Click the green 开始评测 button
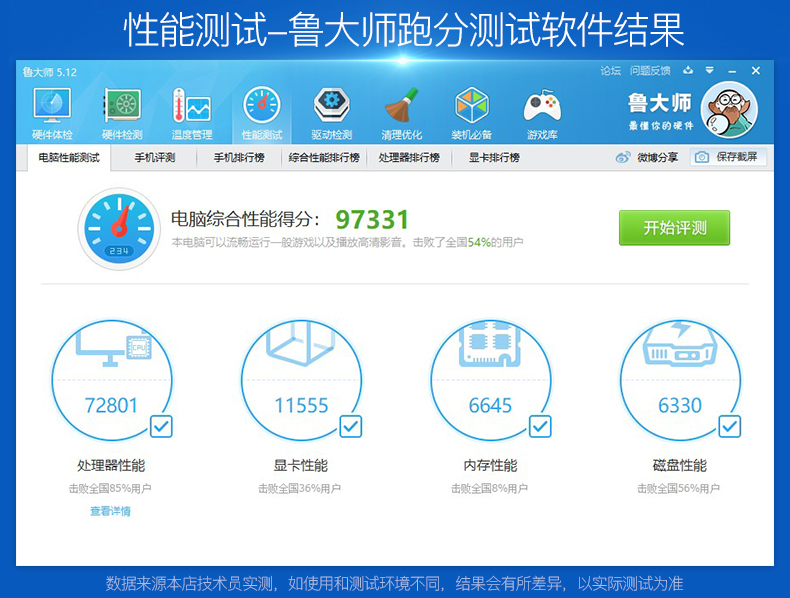The height and width of the screenshot is (598, 790). [674, 228]
